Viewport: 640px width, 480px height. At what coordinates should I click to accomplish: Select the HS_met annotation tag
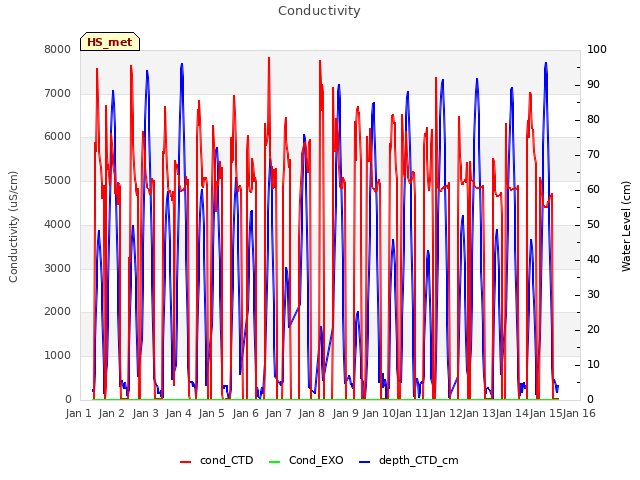pyautogui.click(x=110, y=42)
